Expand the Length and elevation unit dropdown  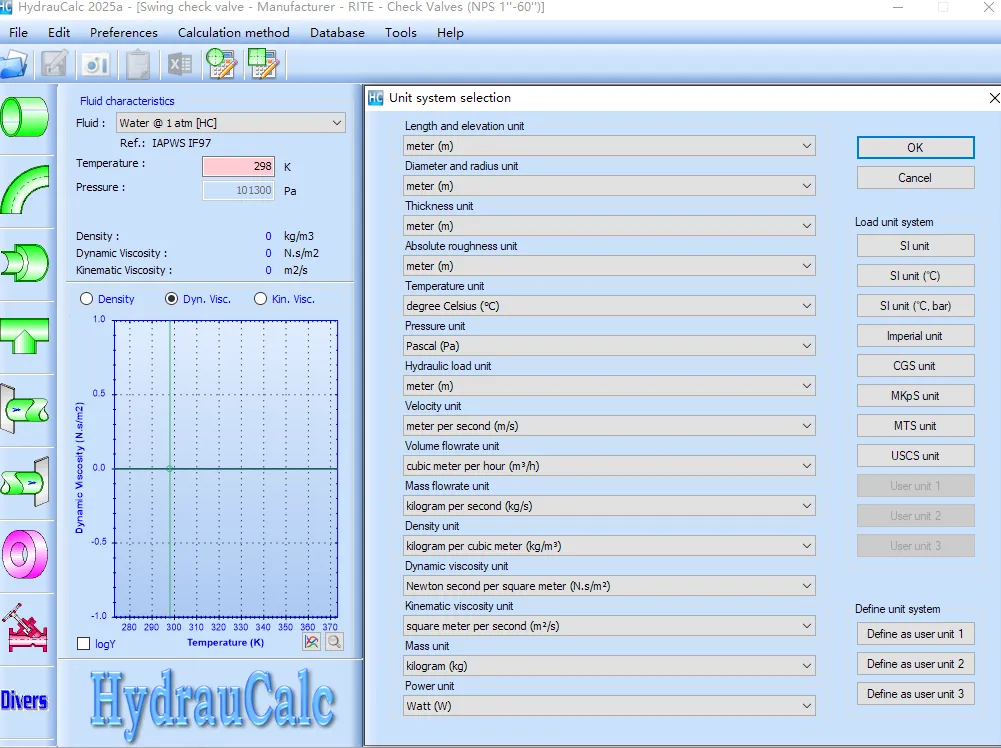[609, 146]
